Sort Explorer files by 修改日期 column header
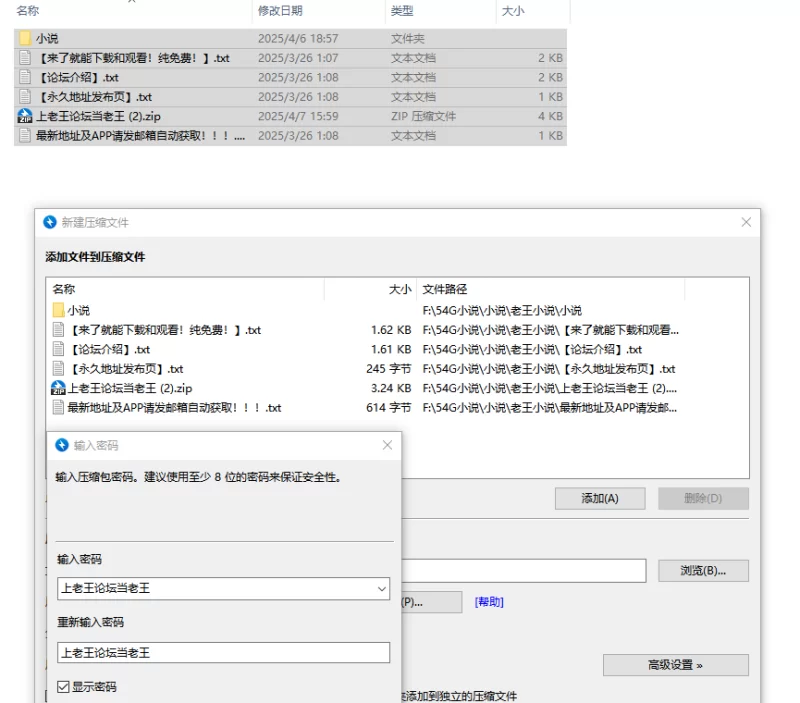 280,10
